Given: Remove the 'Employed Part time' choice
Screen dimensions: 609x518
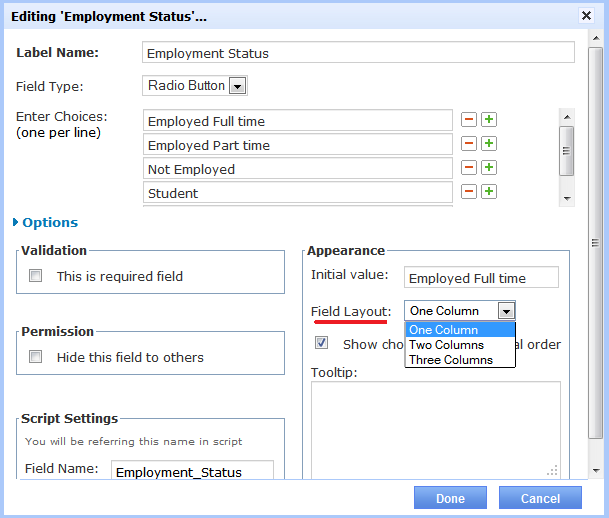Looking at the screenshot, I should click(468, 144).
